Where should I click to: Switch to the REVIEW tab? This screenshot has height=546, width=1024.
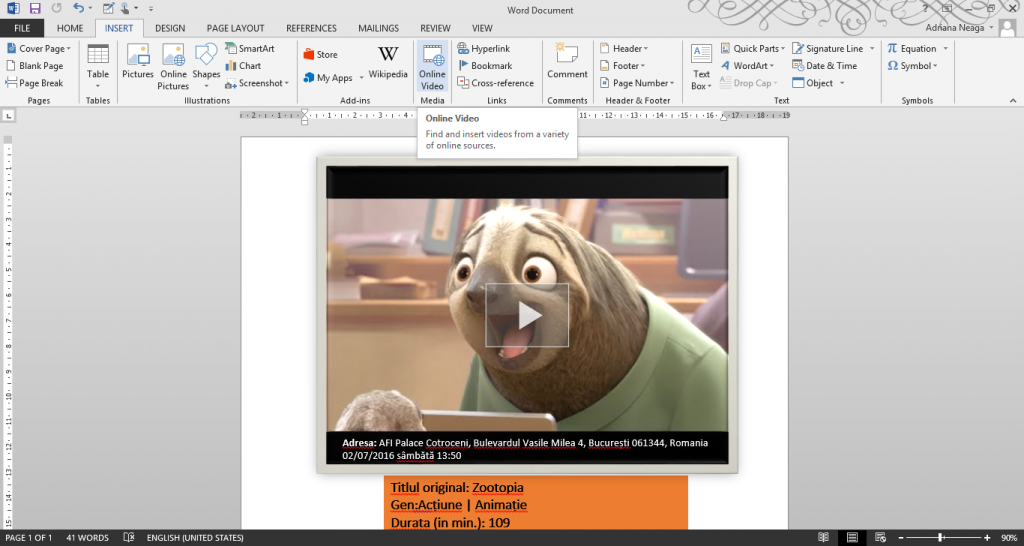(x=435, y=28)
